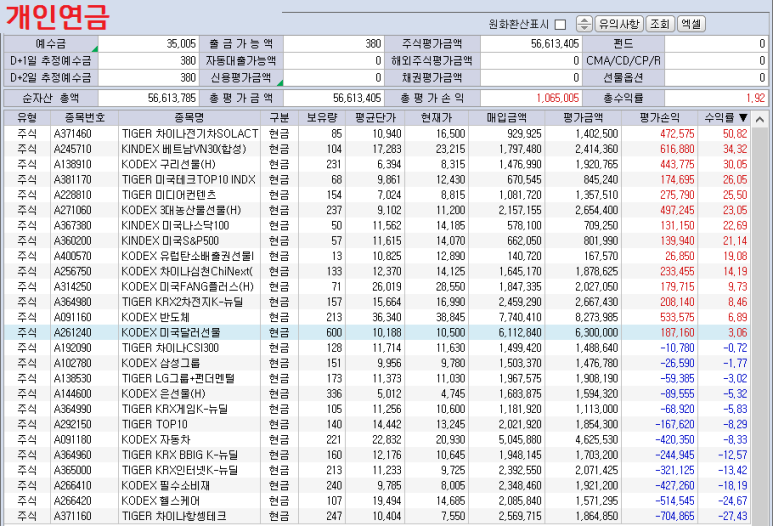Click the CMA/CD/CP/R label cell
This screenshot has height=526, width=773.
623,61
